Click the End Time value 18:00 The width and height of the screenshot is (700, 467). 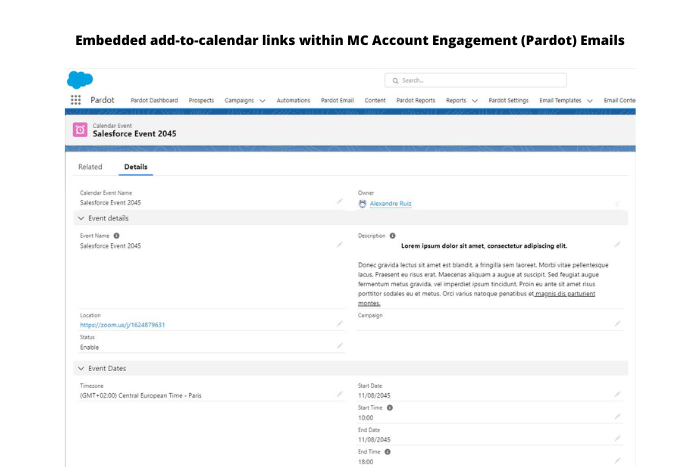pos(366,462)
